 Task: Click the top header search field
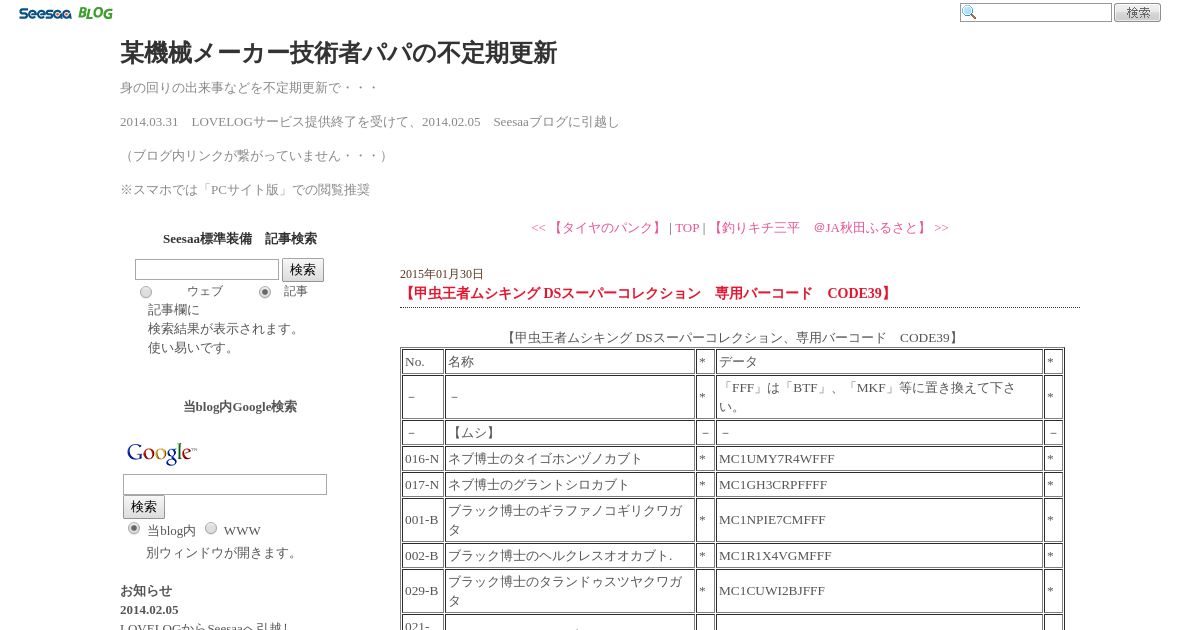[x=1036, y=13]
